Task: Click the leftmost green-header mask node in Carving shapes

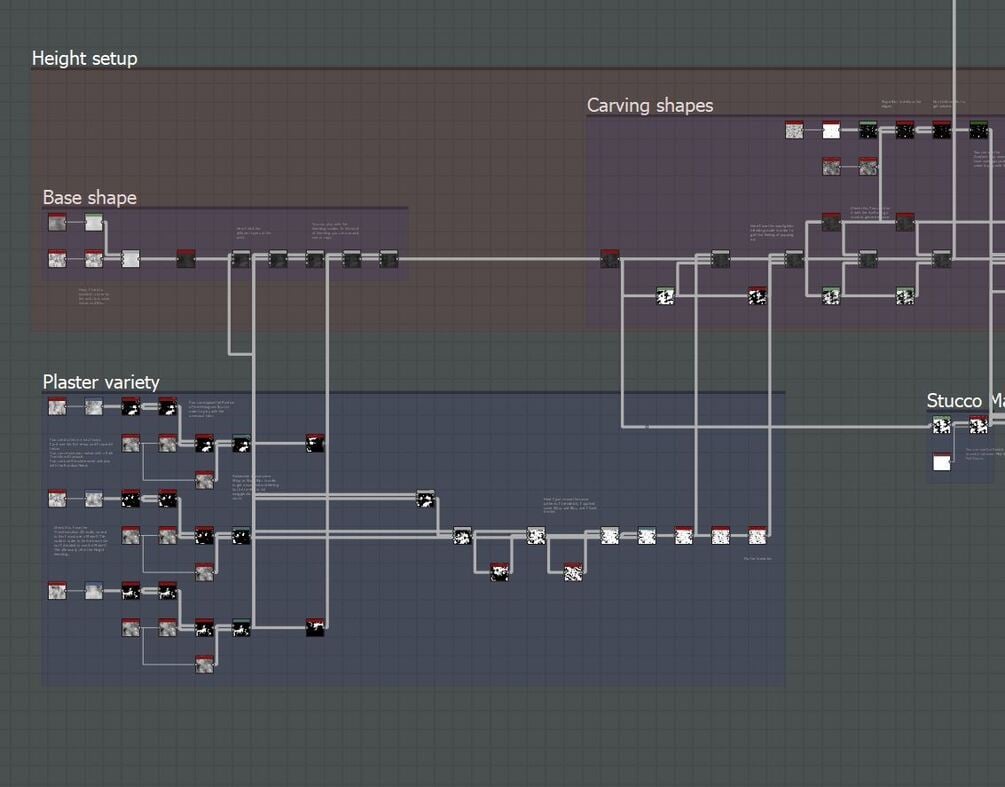Action: coord(665,295)
